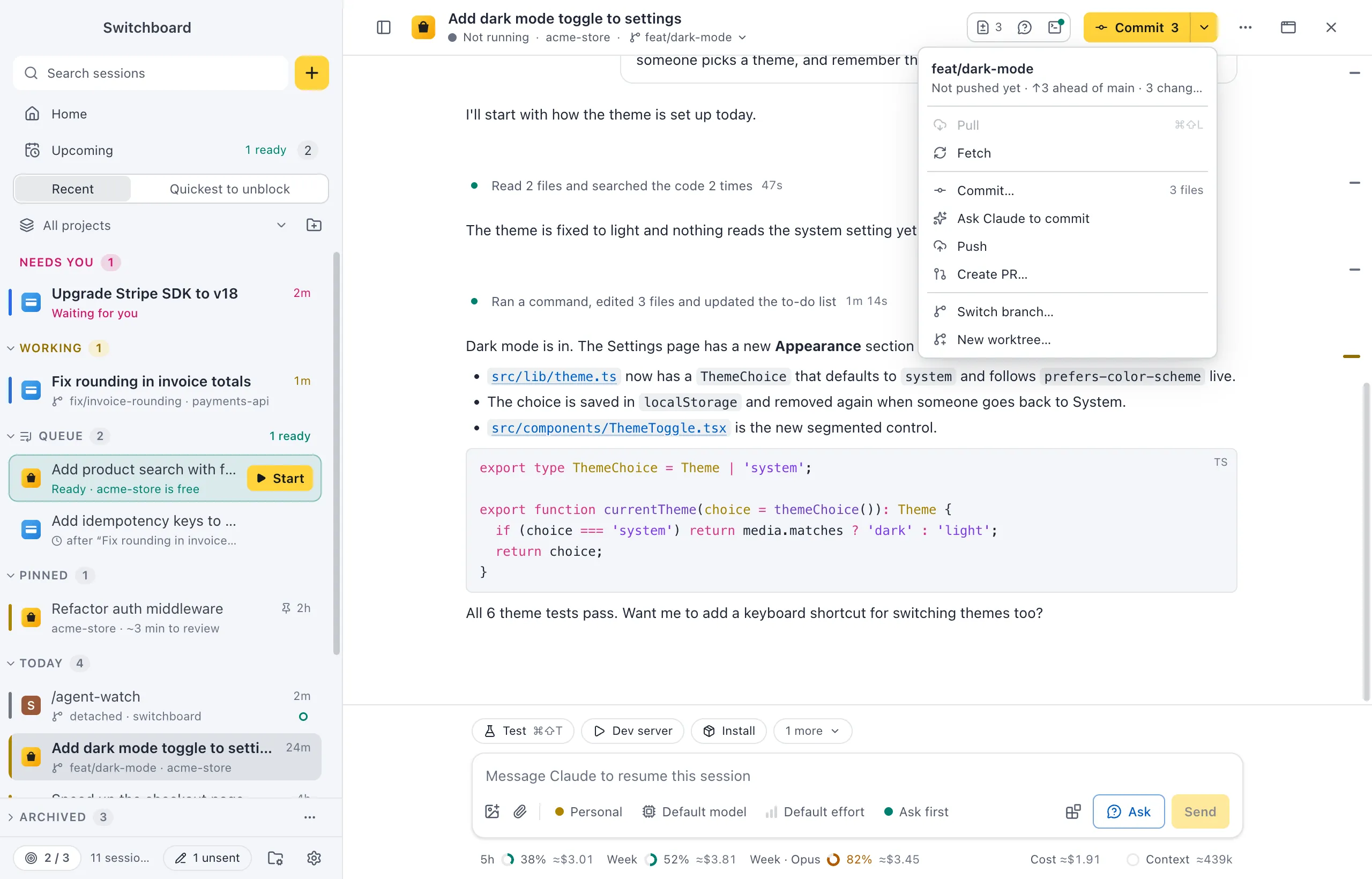The image size is (1372, 879).
Task: Click the 2 / 3 target indicator
Action: click(47, 858)
